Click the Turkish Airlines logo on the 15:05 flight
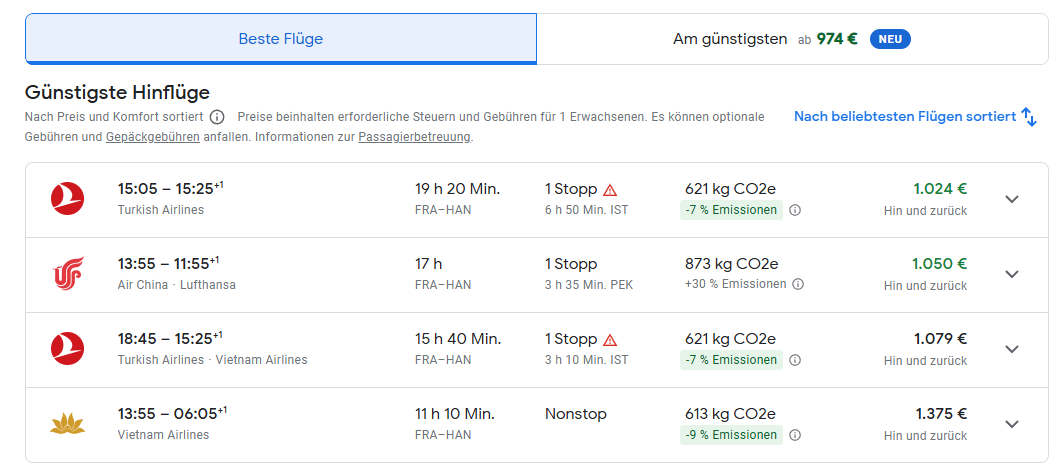Screen dimensions: 1061x475 pos(68,199)
